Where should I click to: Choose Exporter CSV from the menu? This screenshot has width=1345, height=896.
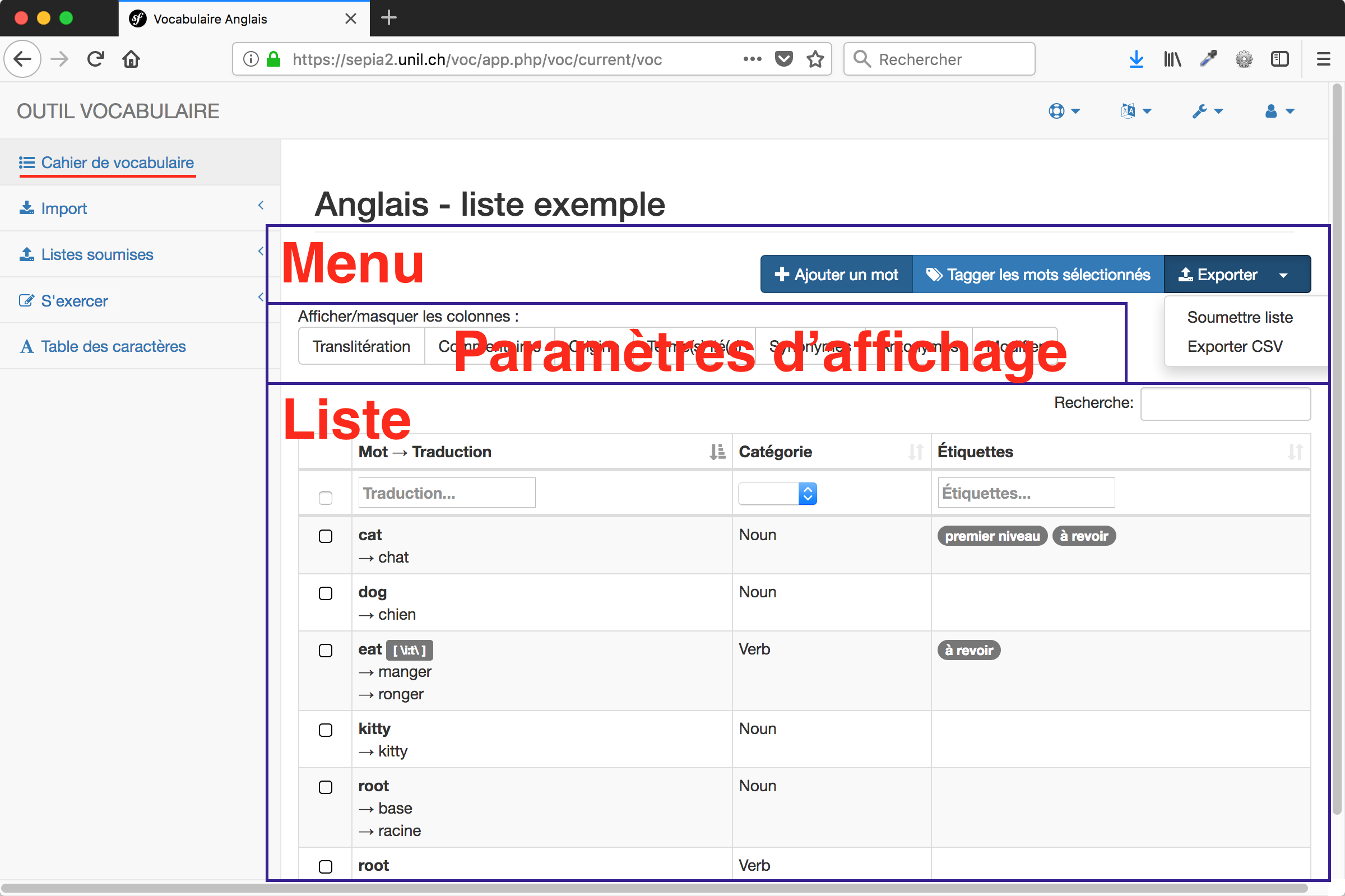(x=1234, y=346)
